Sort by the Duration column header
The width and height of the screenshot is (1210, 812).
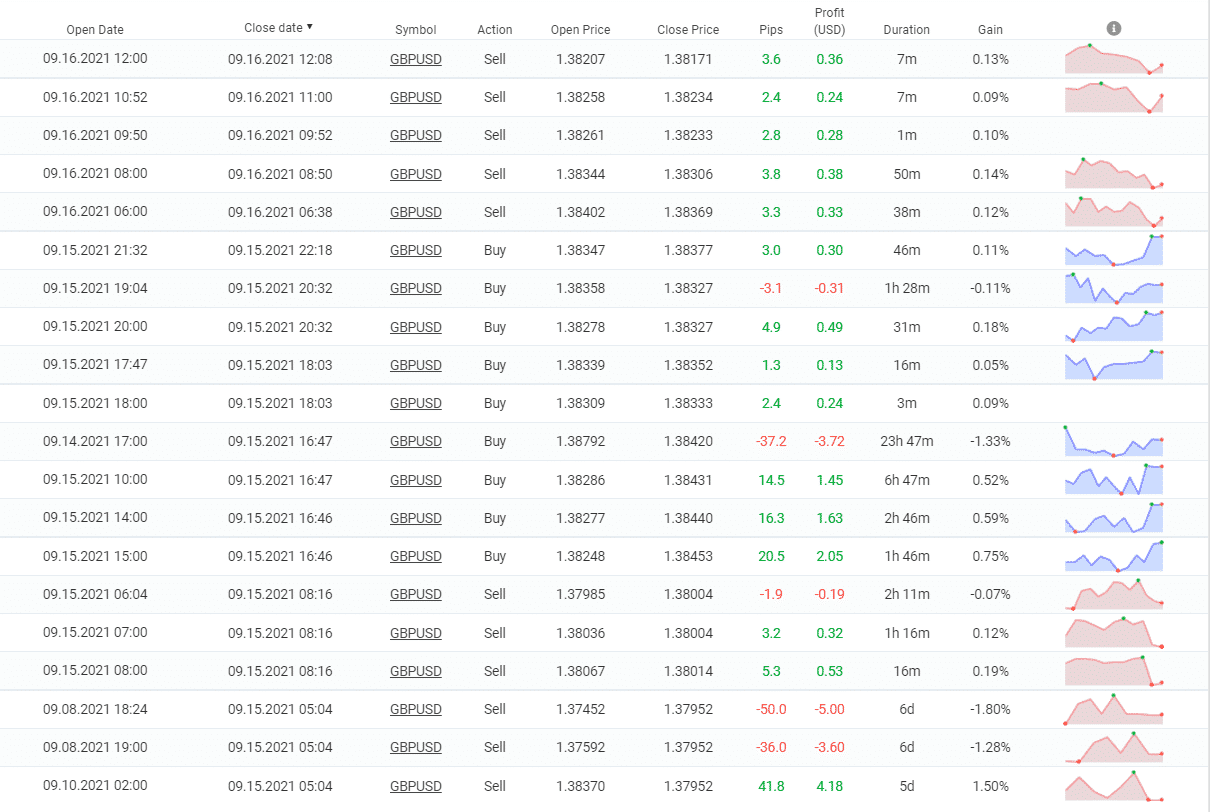(x=906, y=30)
